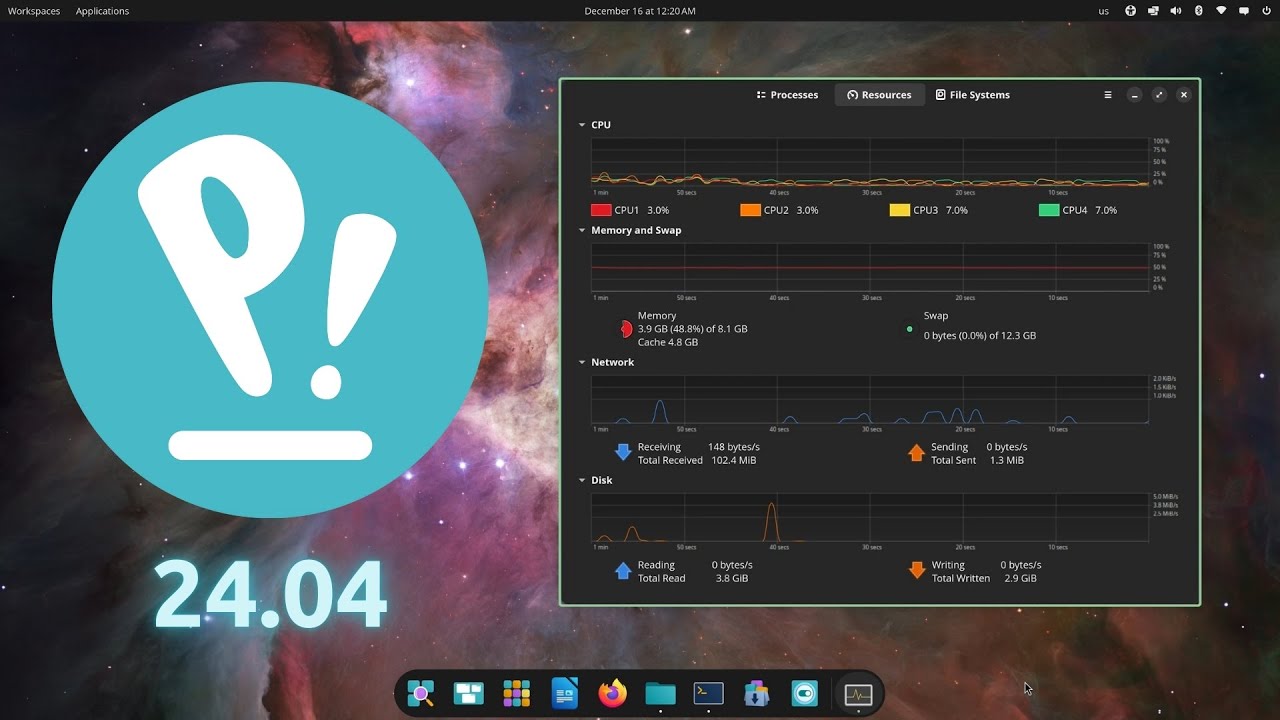1280x720 pixels.
Task: Collapse the Network section
Action: 582,362
